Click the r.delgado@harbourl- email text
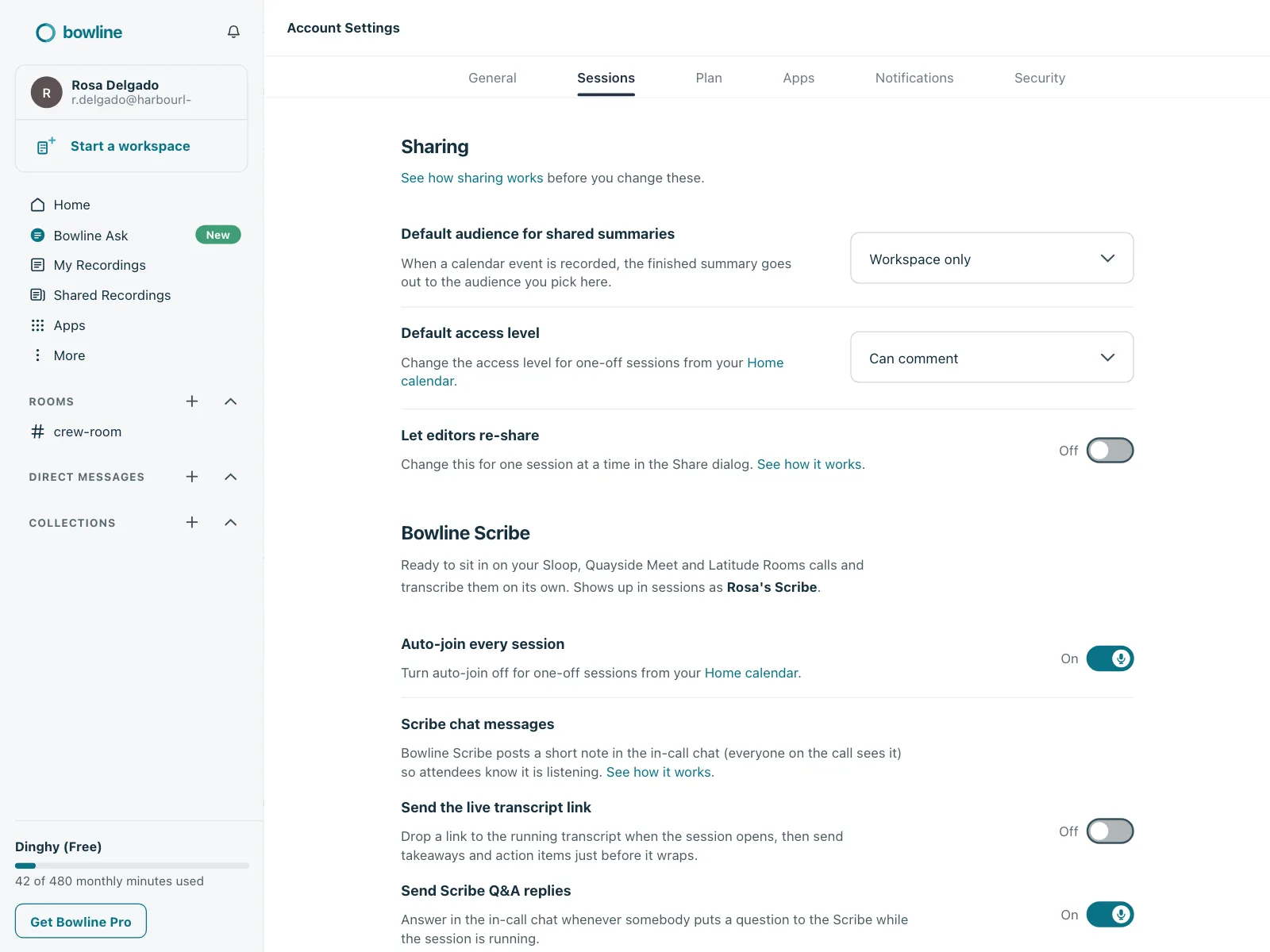 (x=131, y=100)
